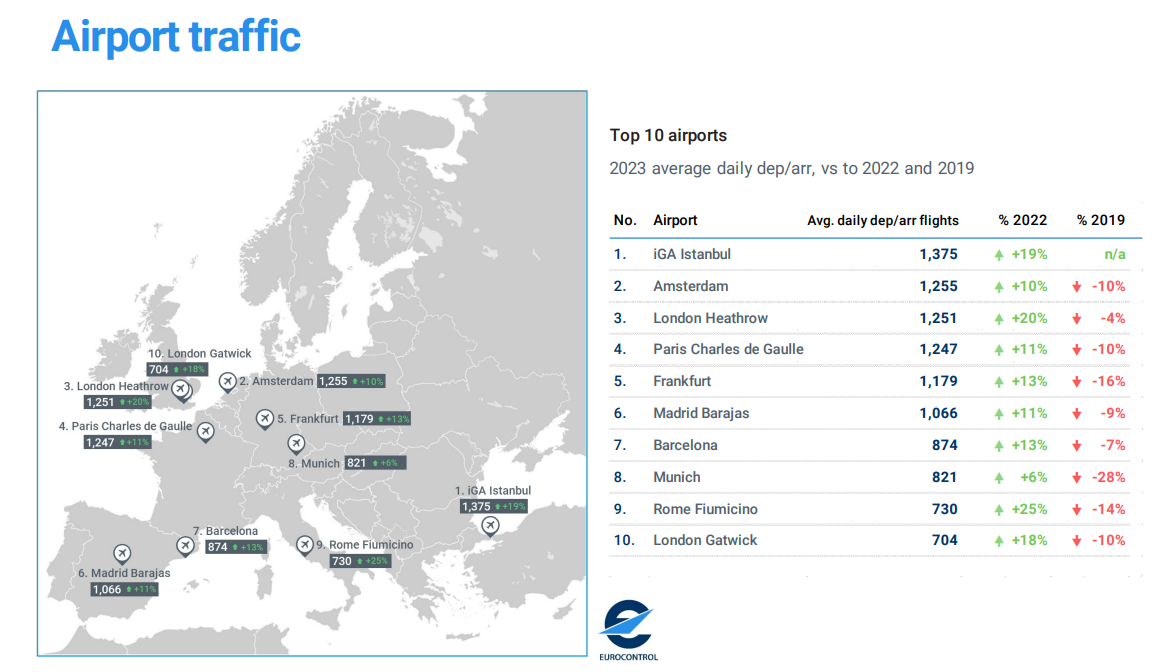Click the "10. London Gatwick" map label
Viewport: 1155px width, 672px height.
click(200, 354)
